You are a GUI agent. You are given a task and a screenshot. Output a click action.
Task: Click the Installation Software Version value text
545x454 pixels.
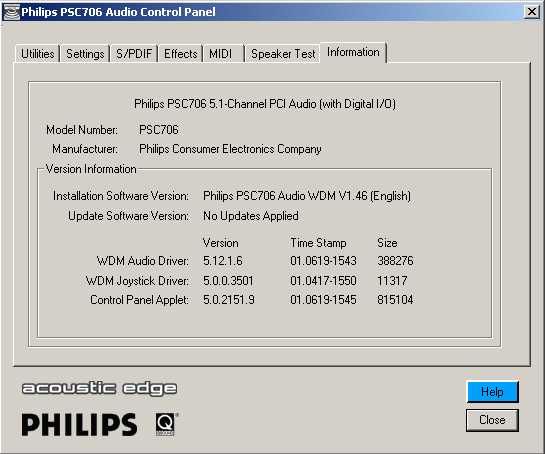(307, 196)
